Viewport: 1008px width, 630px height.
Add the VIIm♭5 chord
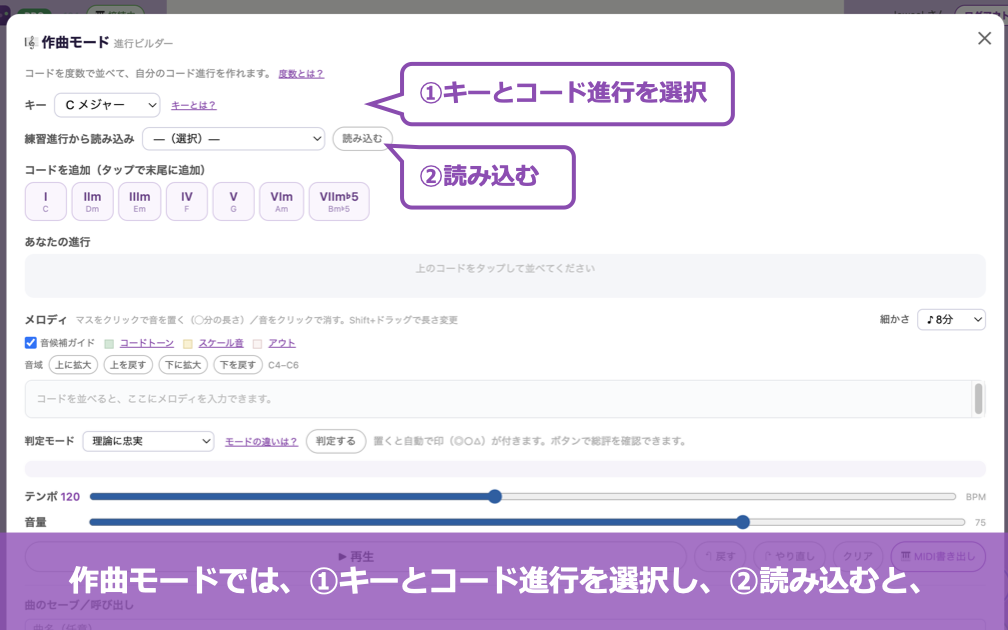[339, 202]
